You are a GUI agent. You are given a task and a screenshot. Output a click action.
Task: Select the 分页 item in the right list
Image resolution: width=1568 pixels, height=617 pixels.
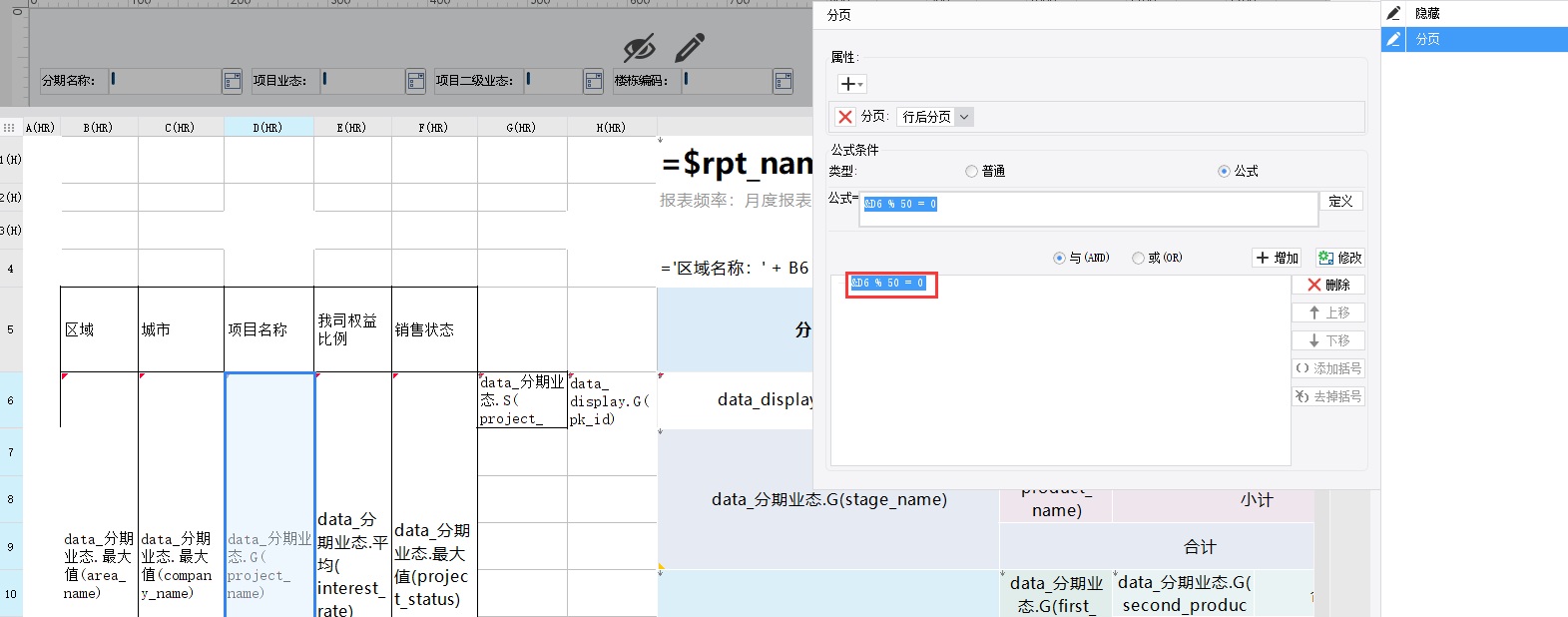(1474, 39)
